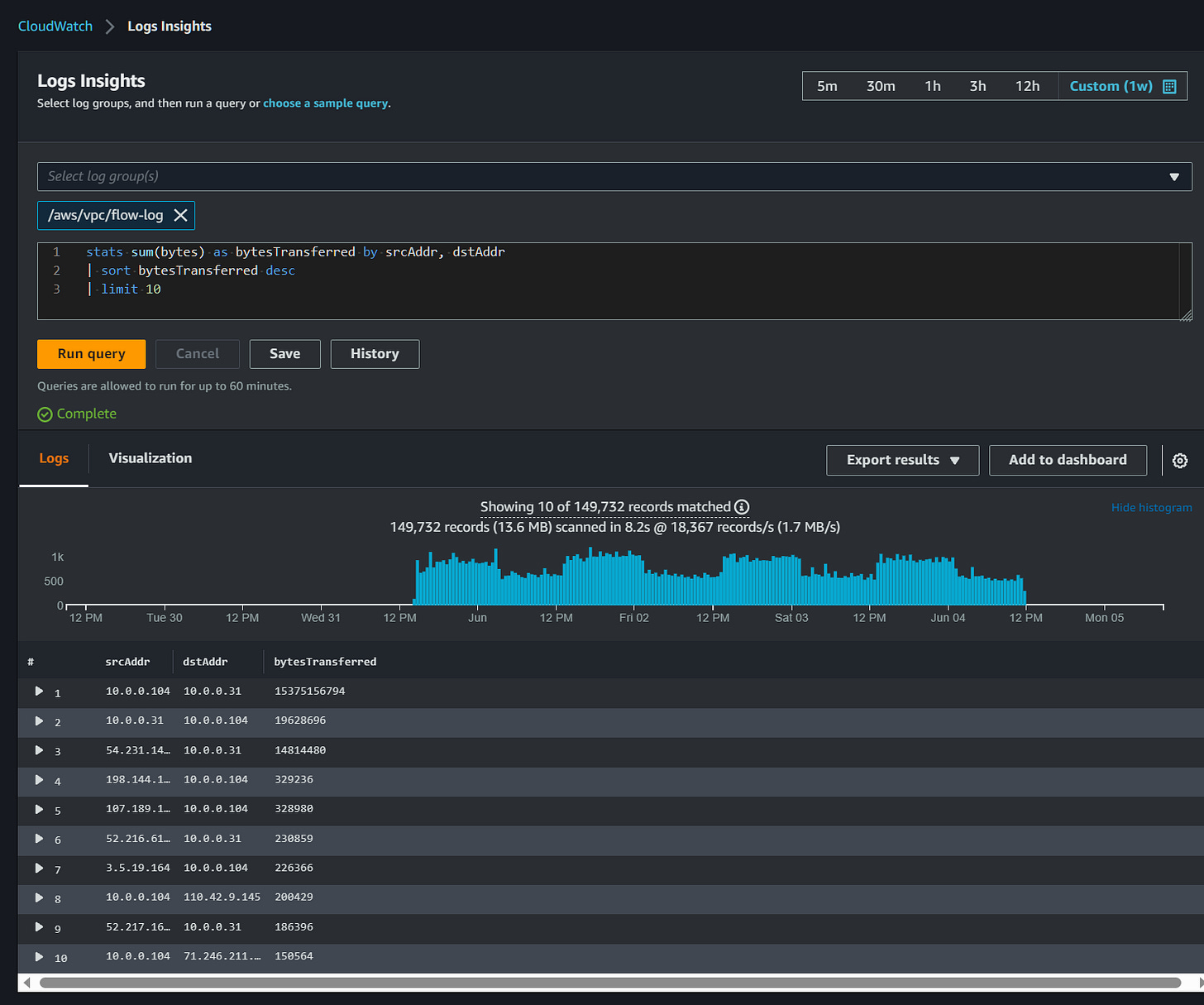The height and width of the screenshot is (1005, 1204).
Task: Select the 1h time range
Action: pos(932,86)
